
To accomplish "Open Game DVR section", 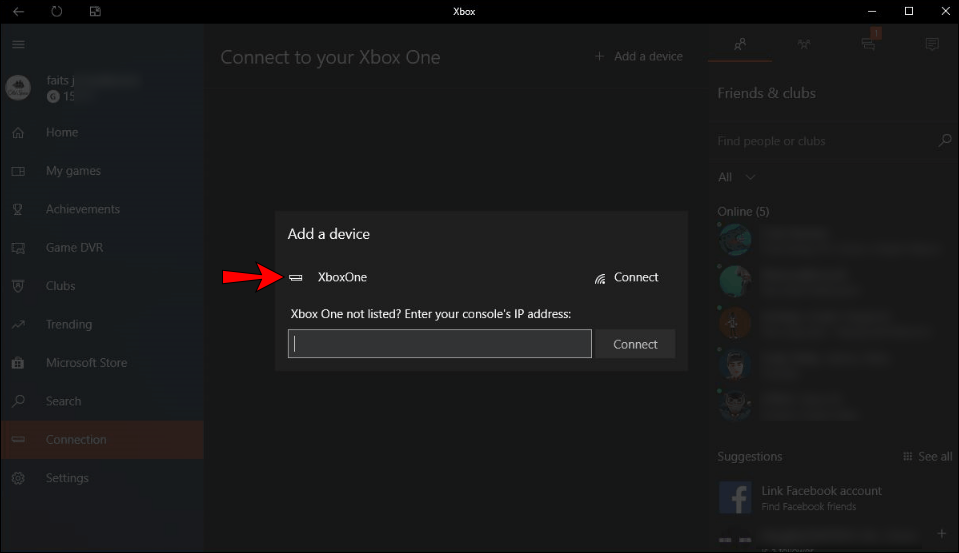I will tap(75, 248).
